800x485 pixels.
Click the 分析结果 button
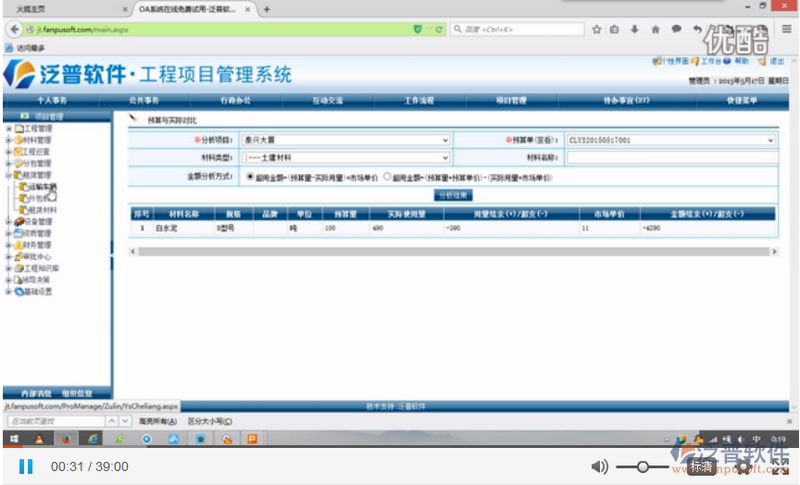(453, 194)
